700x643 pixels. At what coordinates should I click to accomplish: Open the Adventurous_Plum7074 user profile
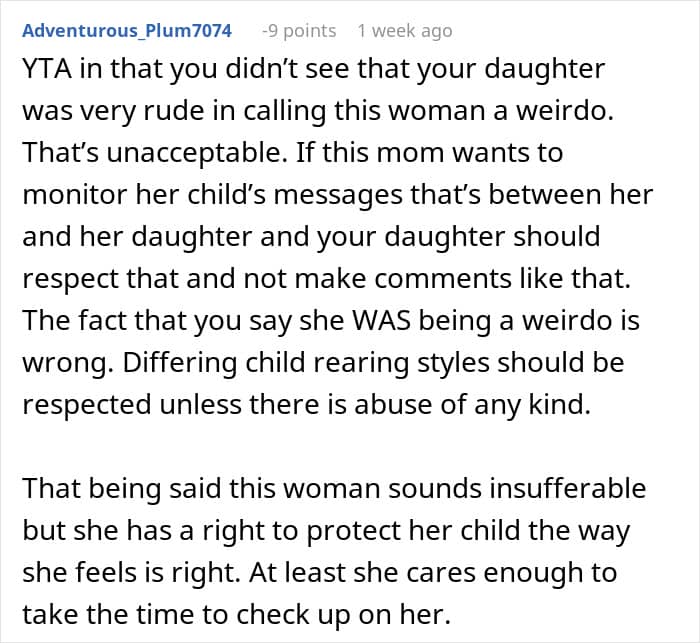click(126, 31)
